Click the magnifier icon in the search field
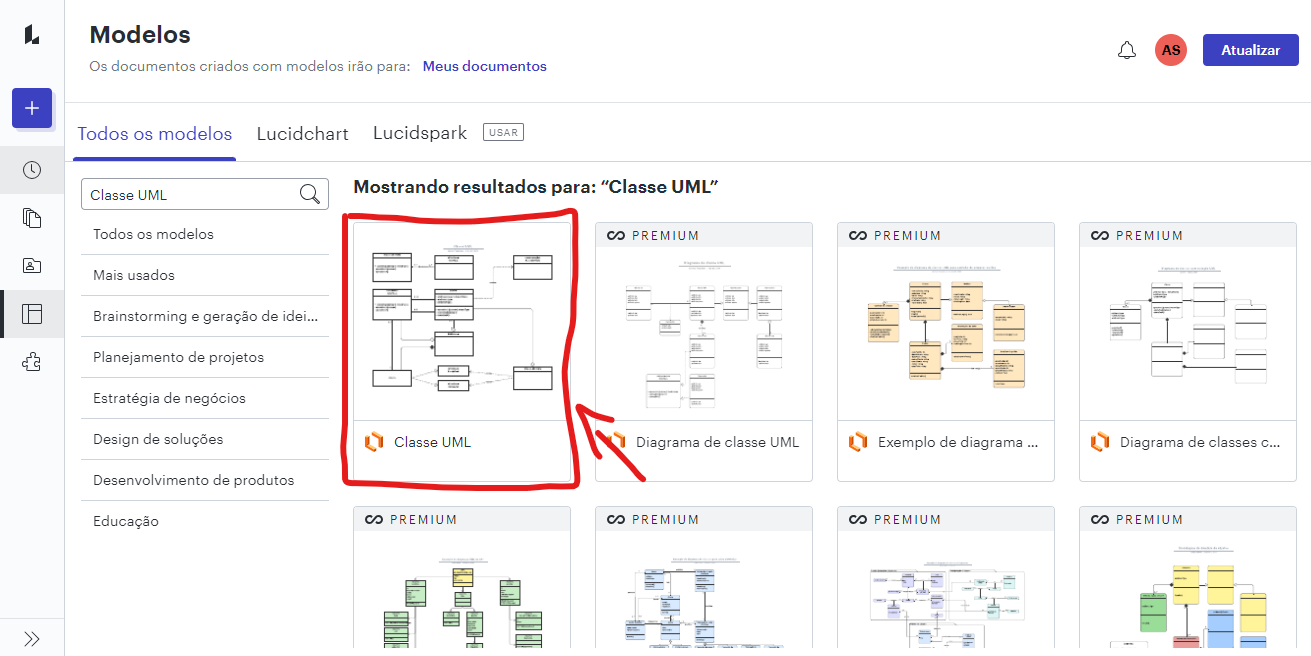 (x=310, y=193)
